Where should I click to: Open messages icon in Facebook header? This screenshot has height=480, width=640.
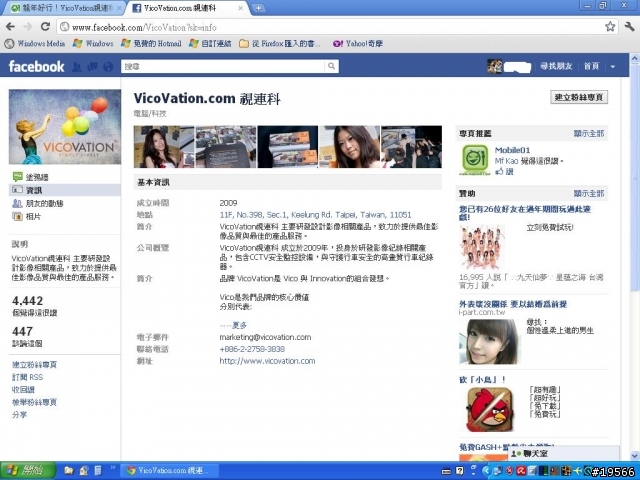coord(92,67)
